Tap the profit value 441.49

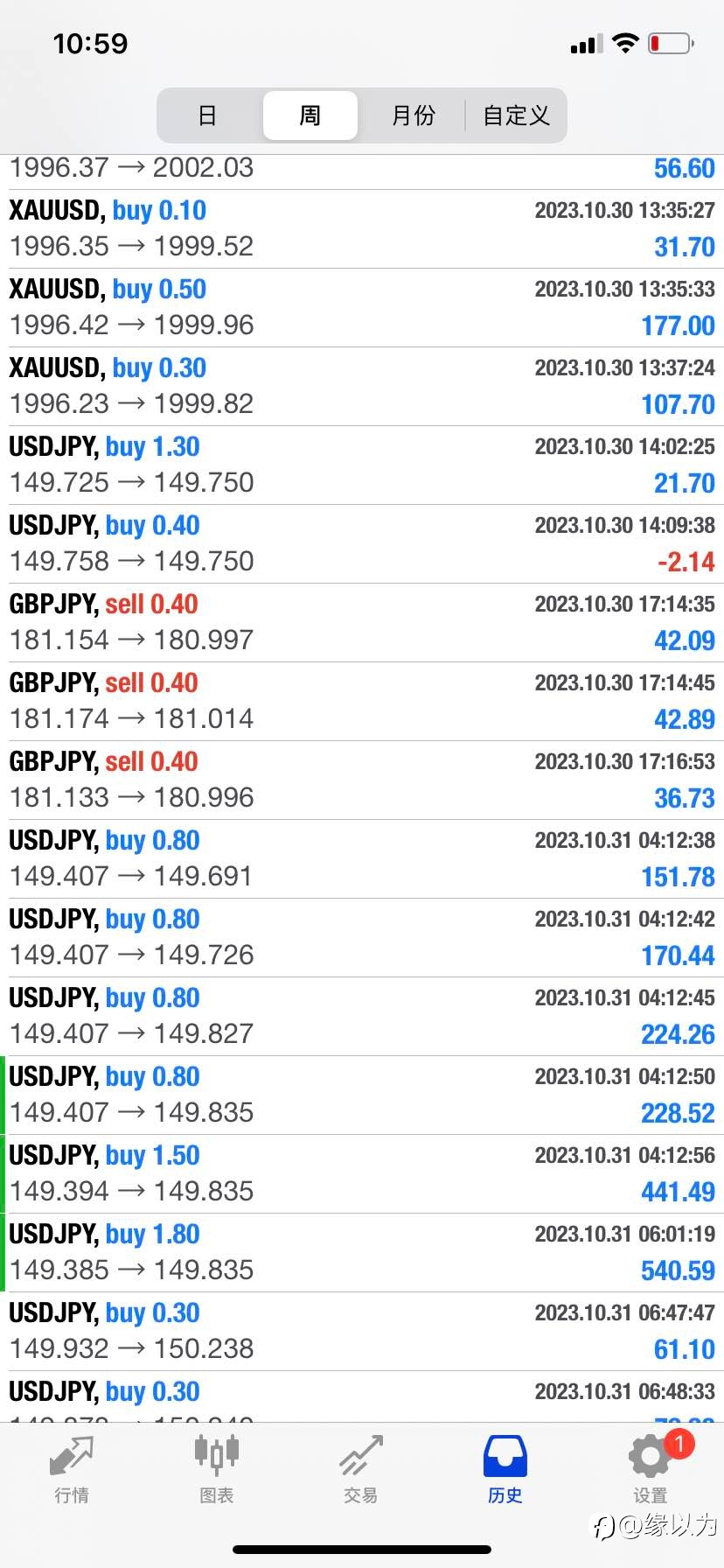[678, 1192]
